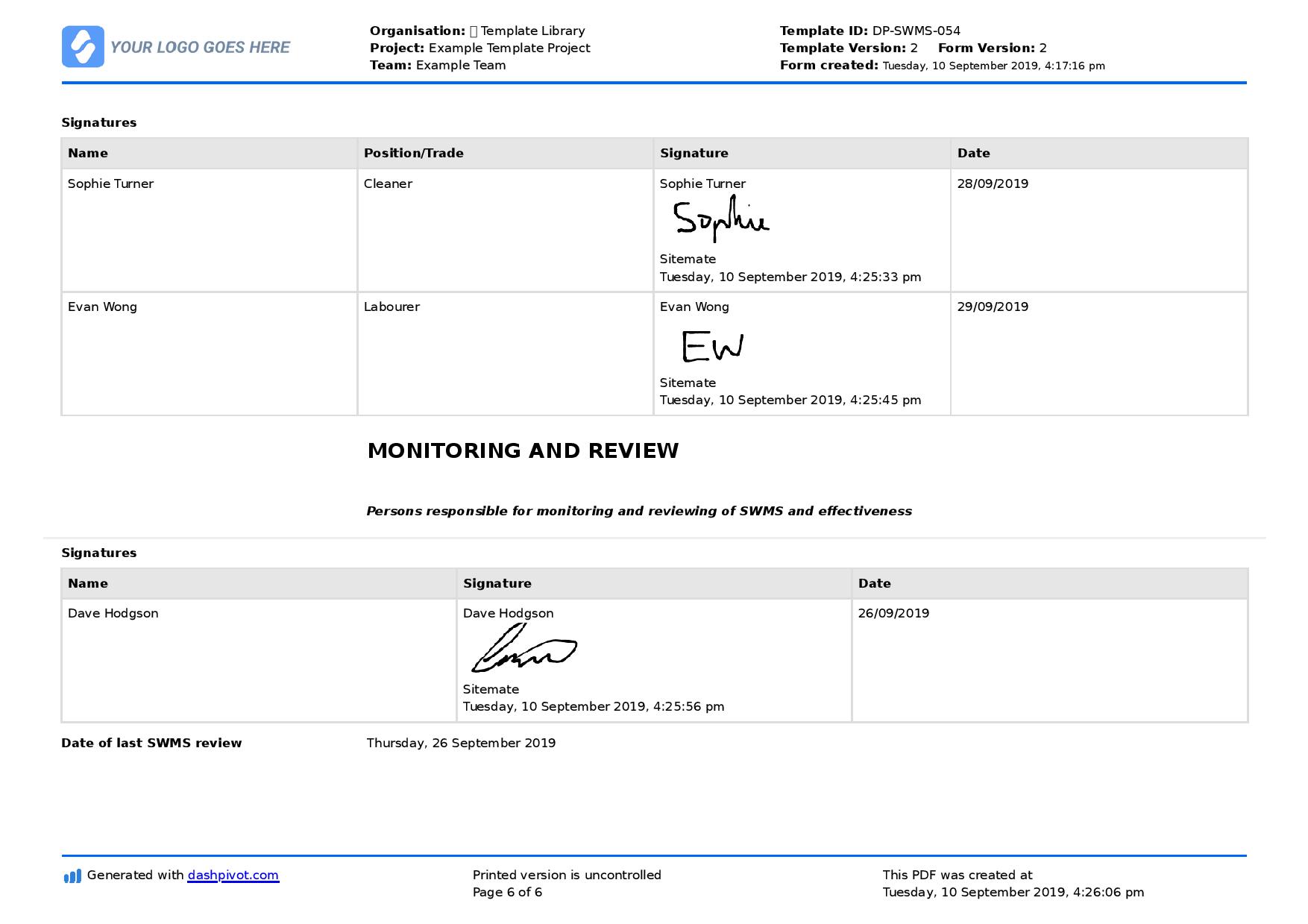Screen dimensions: 1308x924
Task: Click the Dave Hodgson name cell
Action: (259, 660)
